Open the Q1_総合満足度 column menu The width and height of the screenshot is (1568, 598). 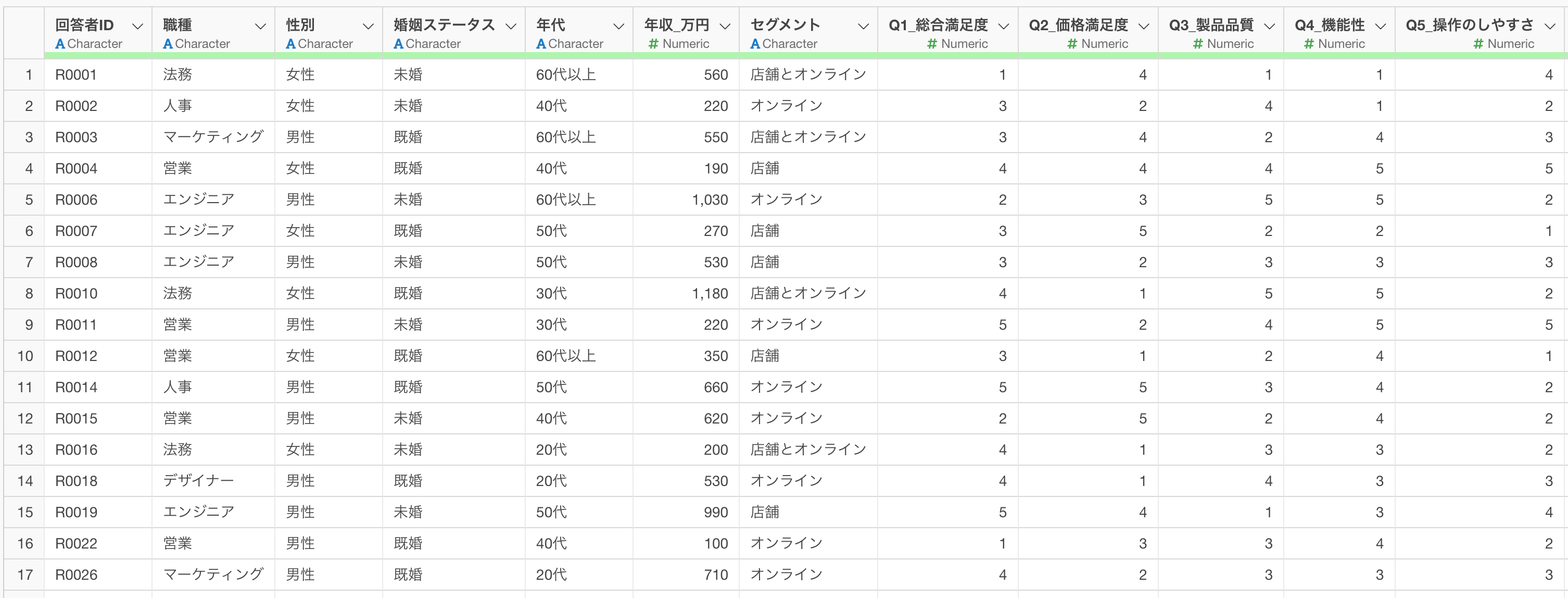[x=1004, y=26]
